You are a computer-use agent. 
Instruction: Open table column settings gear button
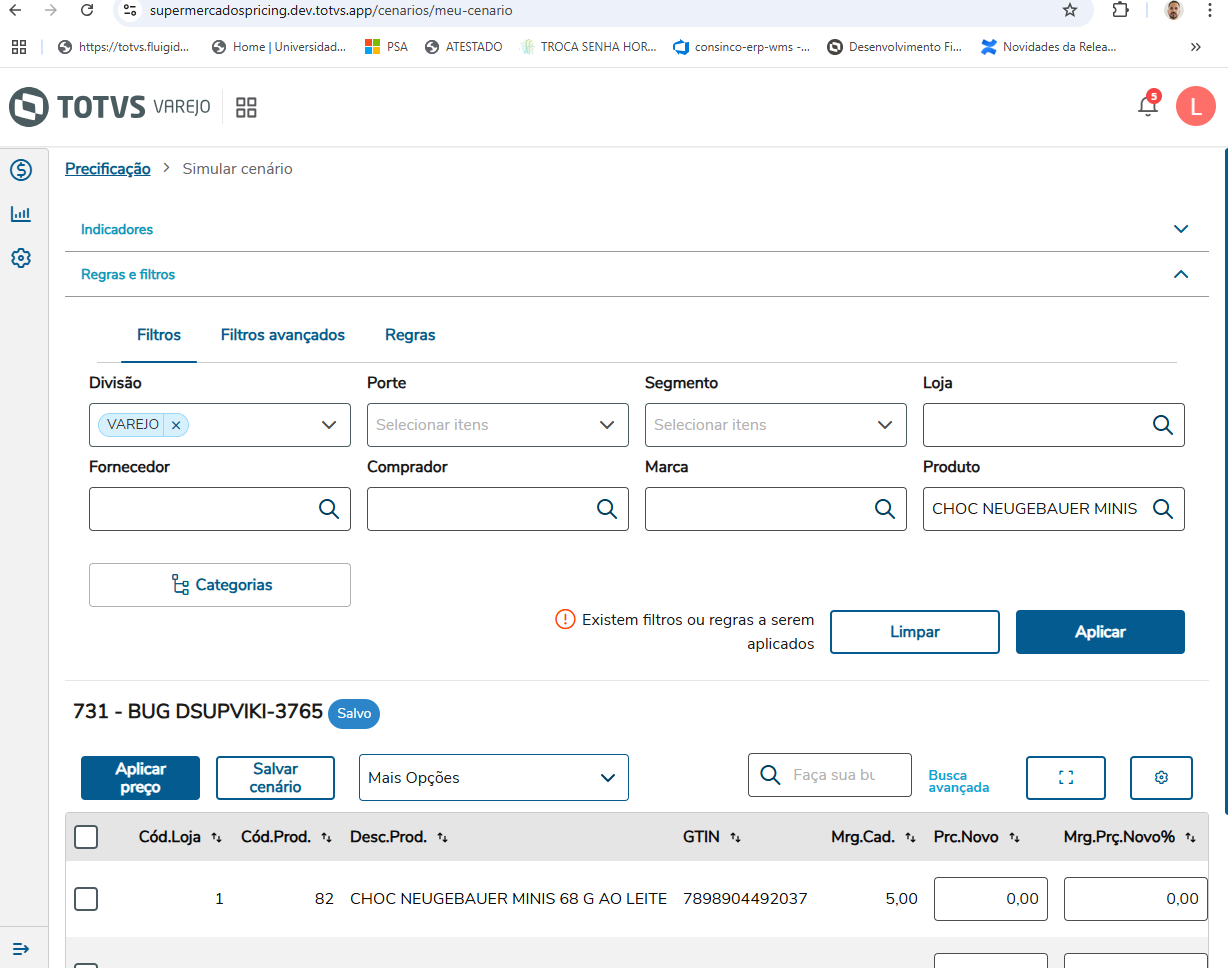(x=1161, y=778)
